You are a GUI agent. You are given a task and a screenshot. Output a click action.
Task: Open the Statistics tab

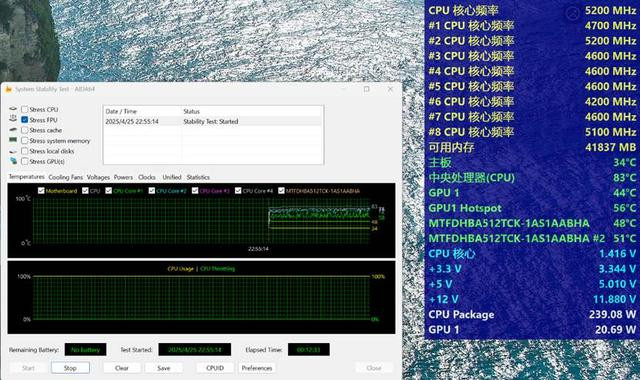198,177
